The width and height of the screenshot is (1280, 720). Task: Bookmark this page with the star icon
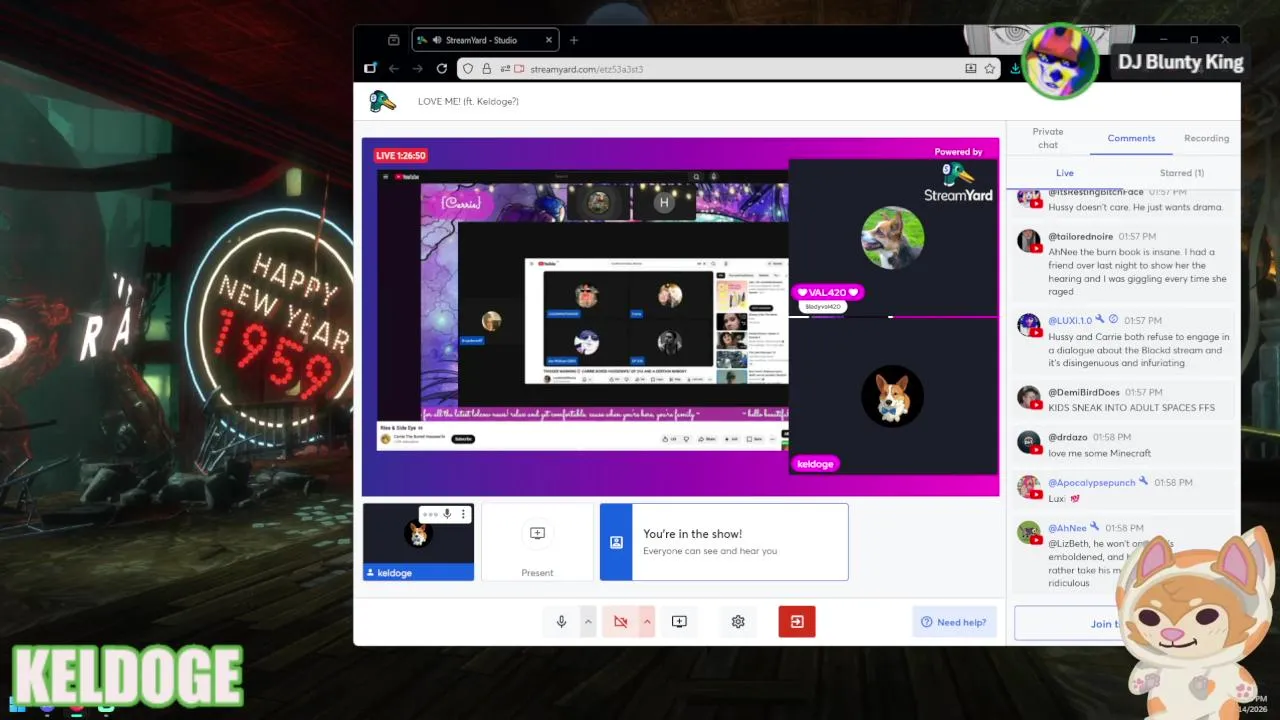[989, 69]
